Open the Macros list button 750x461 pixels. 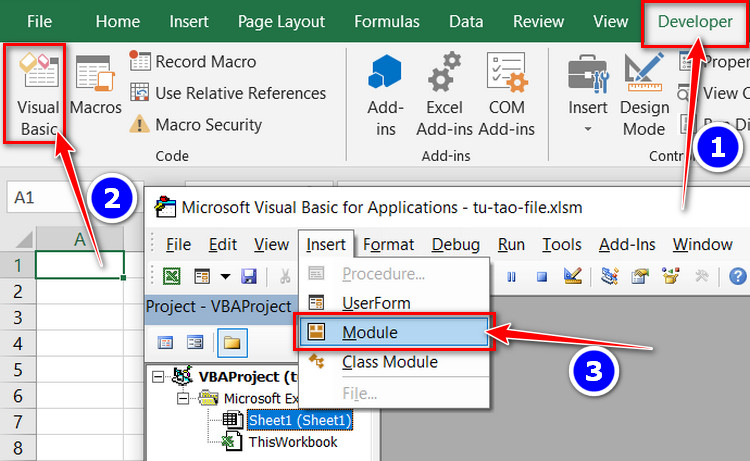pos(96,85)
